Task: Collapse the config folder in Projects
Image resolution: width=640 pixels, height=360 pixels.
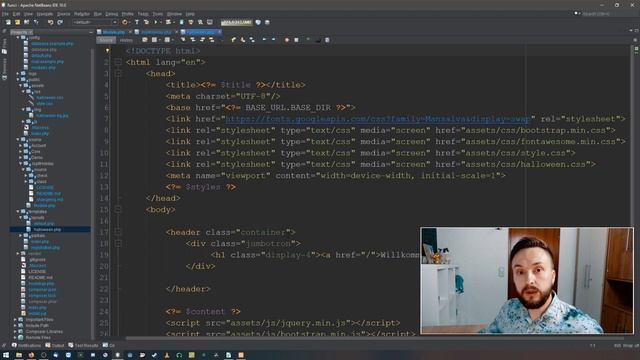Action: [18, 38]
